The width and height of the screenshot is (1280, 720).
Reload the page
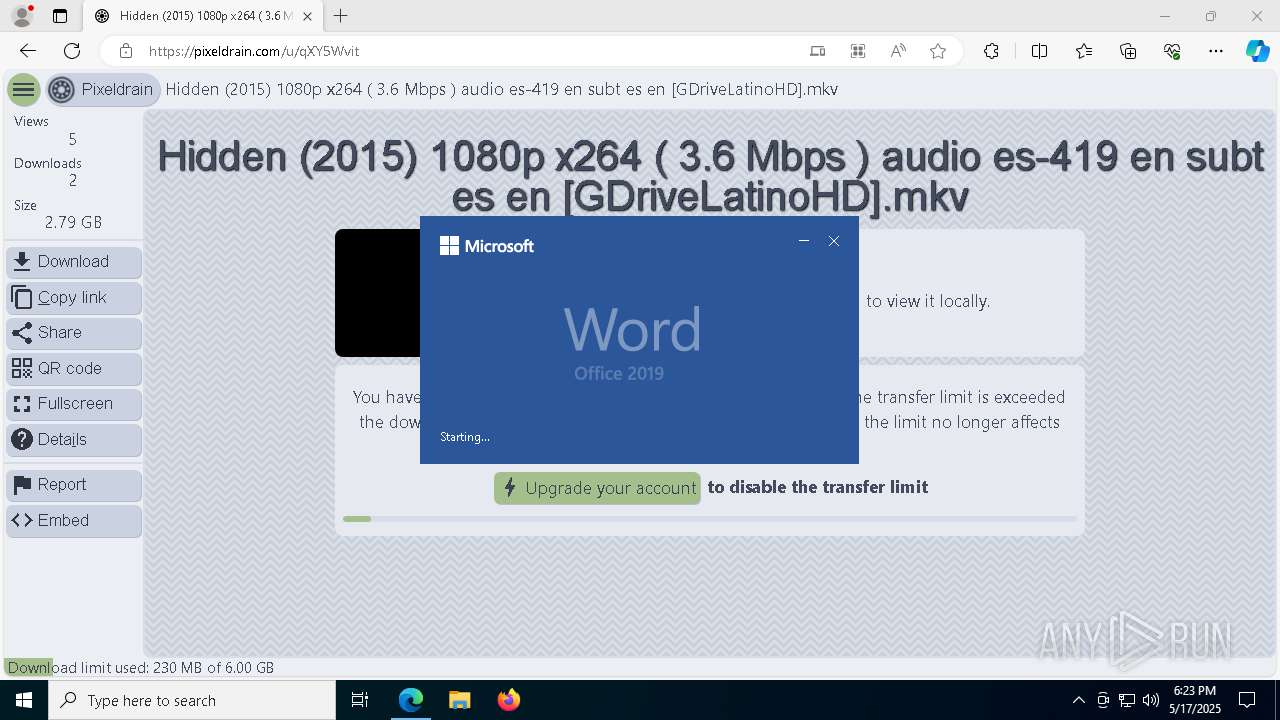point(72,51)
